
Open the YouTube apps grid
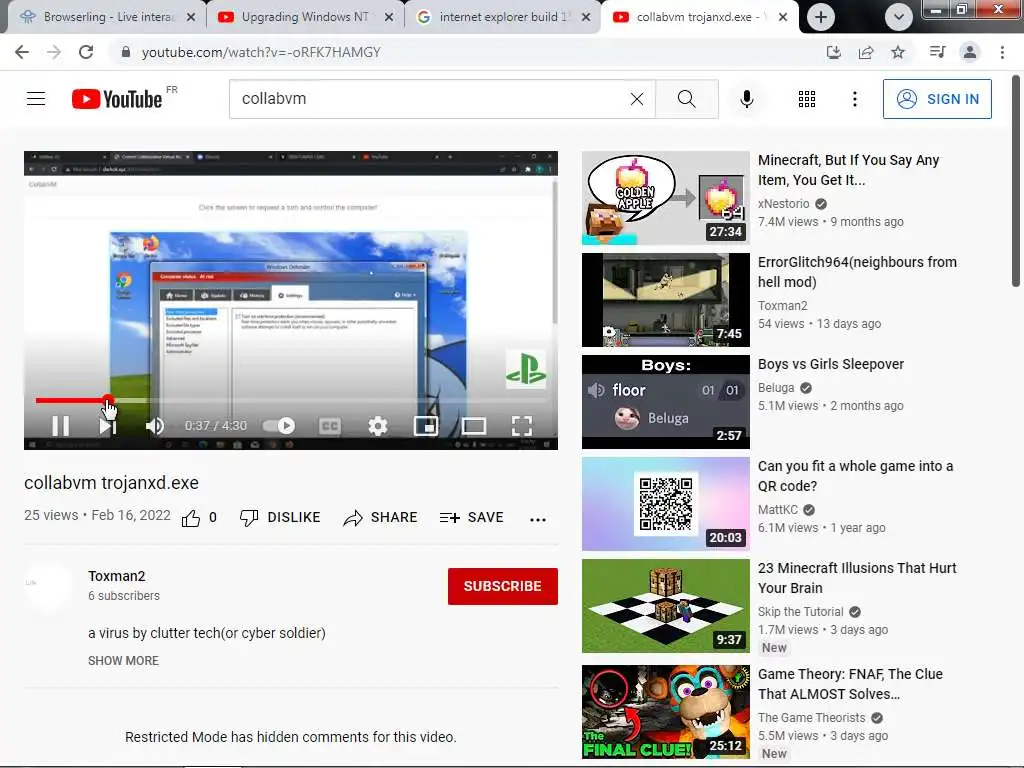pyautogui.click(x=807, y=99)
